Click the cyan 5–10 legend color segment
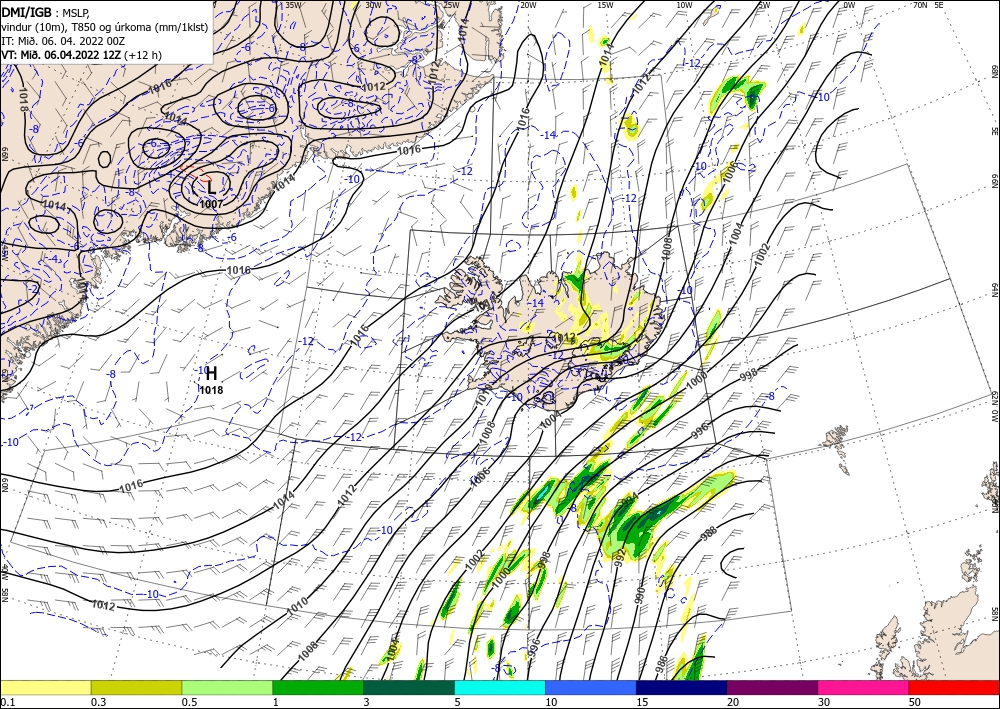Viewport: 1000px width, 709px height. click(x=500, y=688)
